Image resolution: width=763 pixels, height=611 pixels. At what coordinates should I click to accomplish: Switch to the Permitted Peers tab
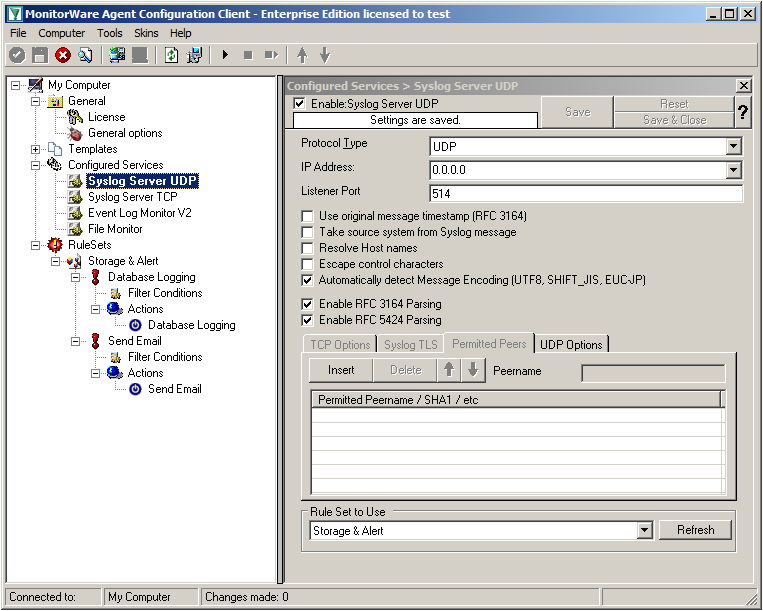(489, 343)
